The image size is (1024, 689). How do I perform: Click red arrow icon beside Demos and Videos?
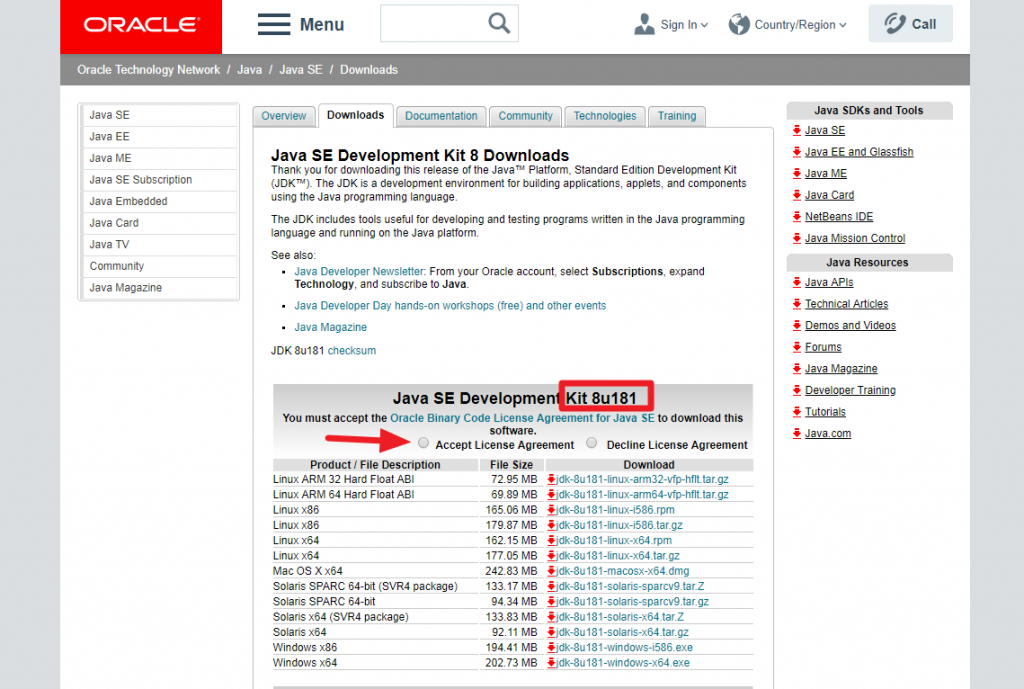pos(797,325)
